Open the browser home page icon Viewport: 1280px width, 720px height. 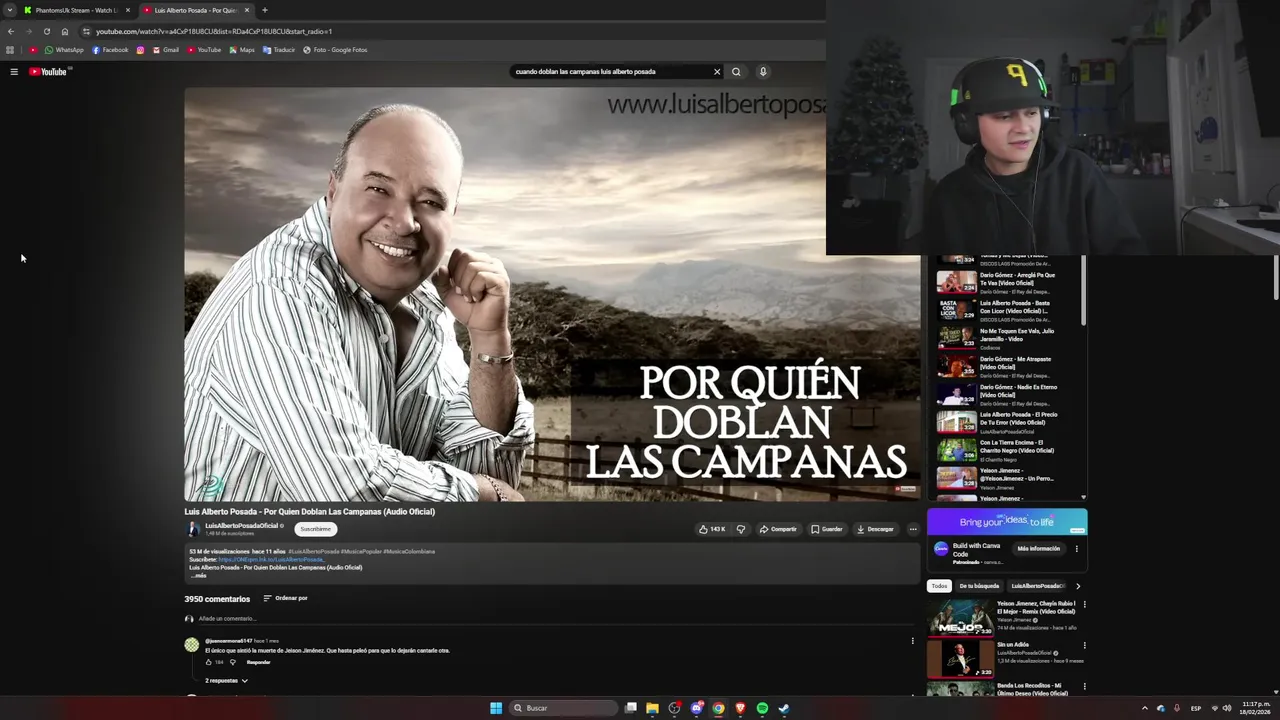point(65,31)
